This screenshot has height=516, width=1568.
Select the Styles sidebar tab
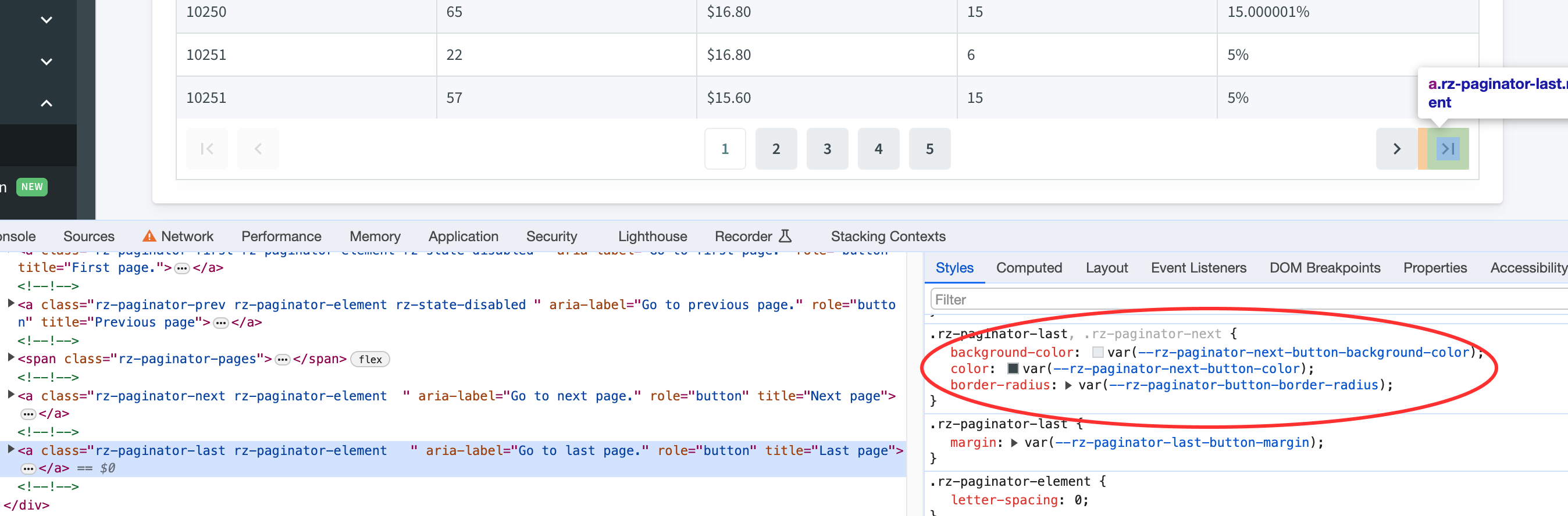[x=954, y=268]
